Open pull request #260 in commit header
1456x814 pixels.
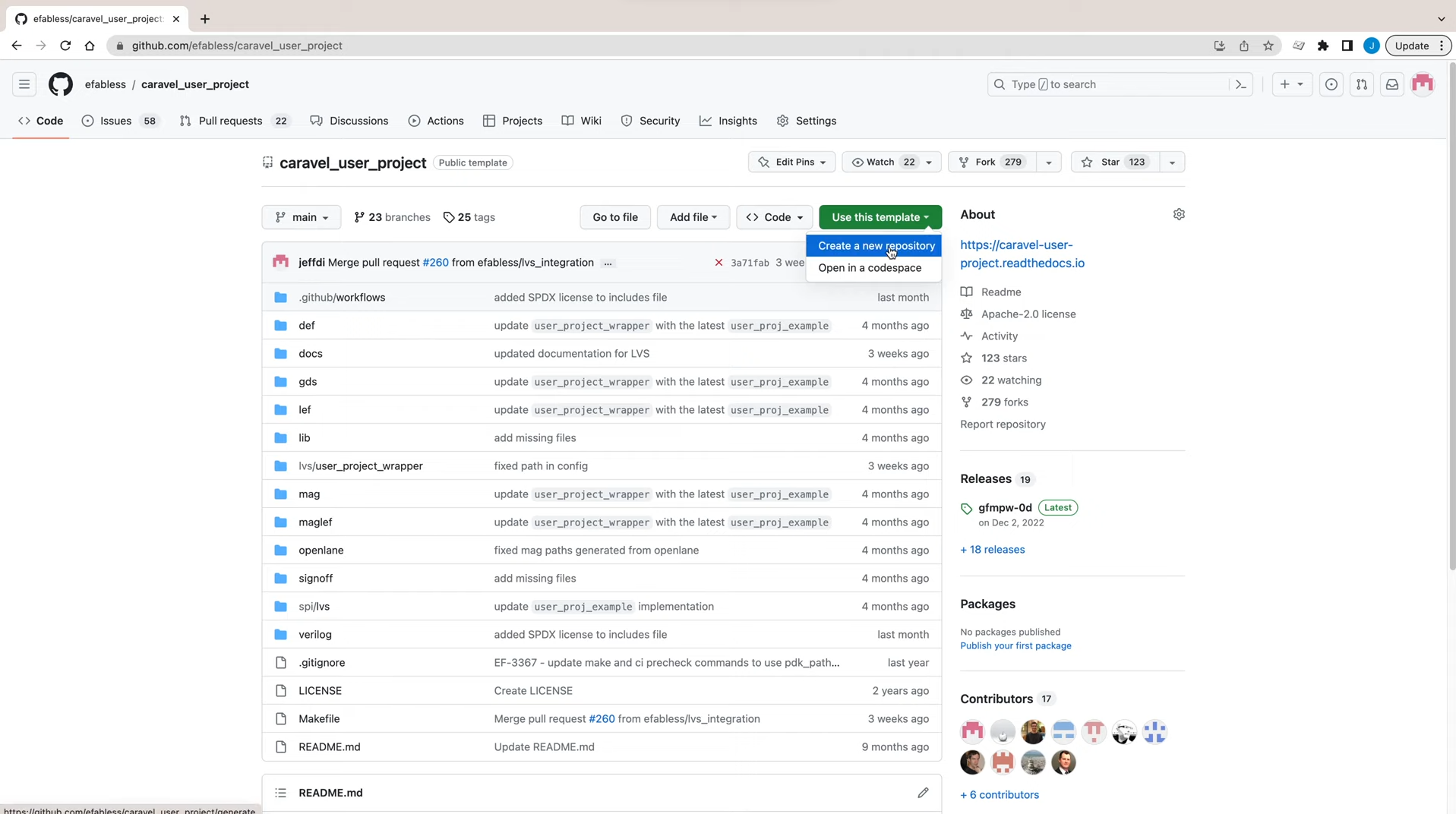(x=435, y=263)
